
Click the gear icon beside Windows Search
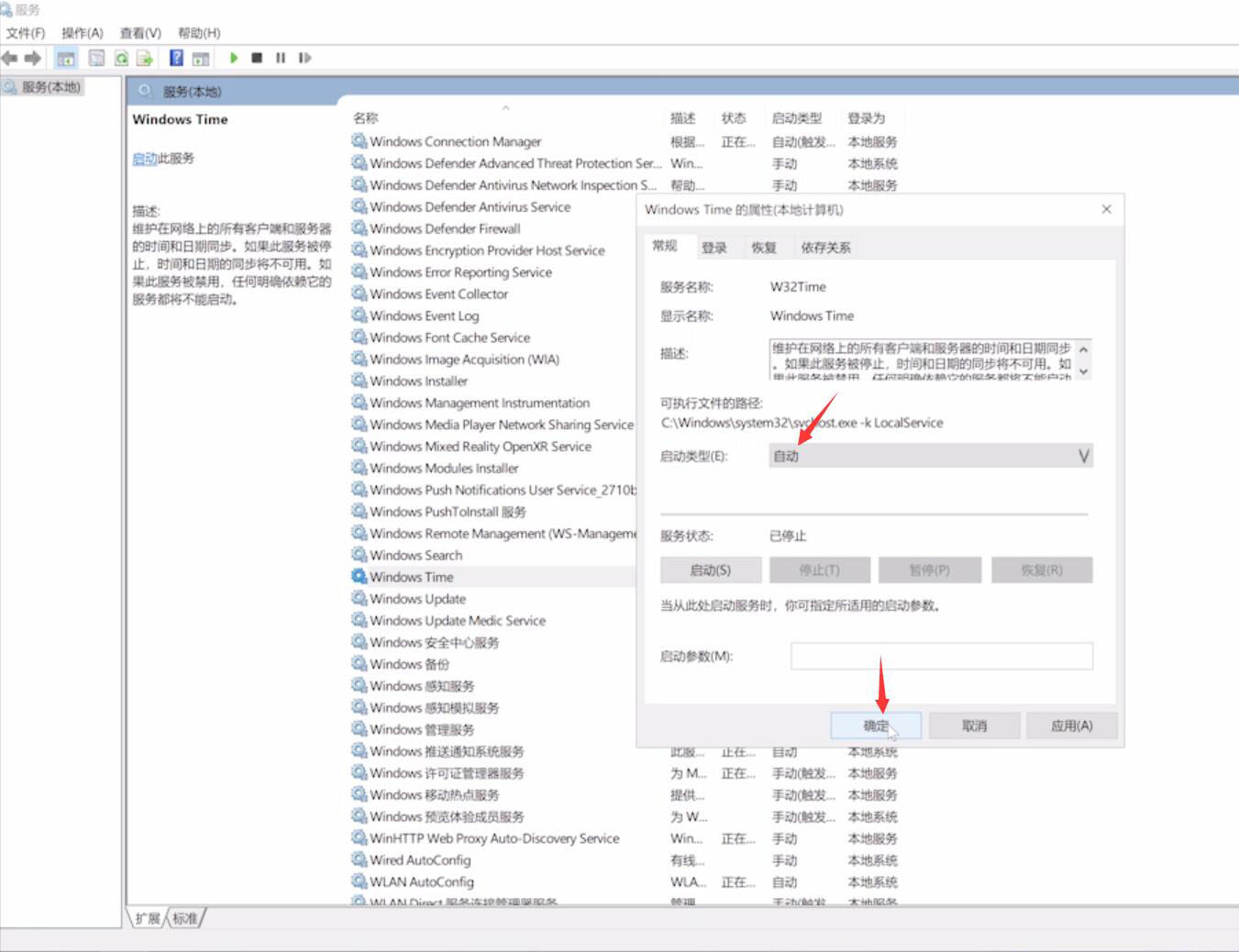click(360, 555)
